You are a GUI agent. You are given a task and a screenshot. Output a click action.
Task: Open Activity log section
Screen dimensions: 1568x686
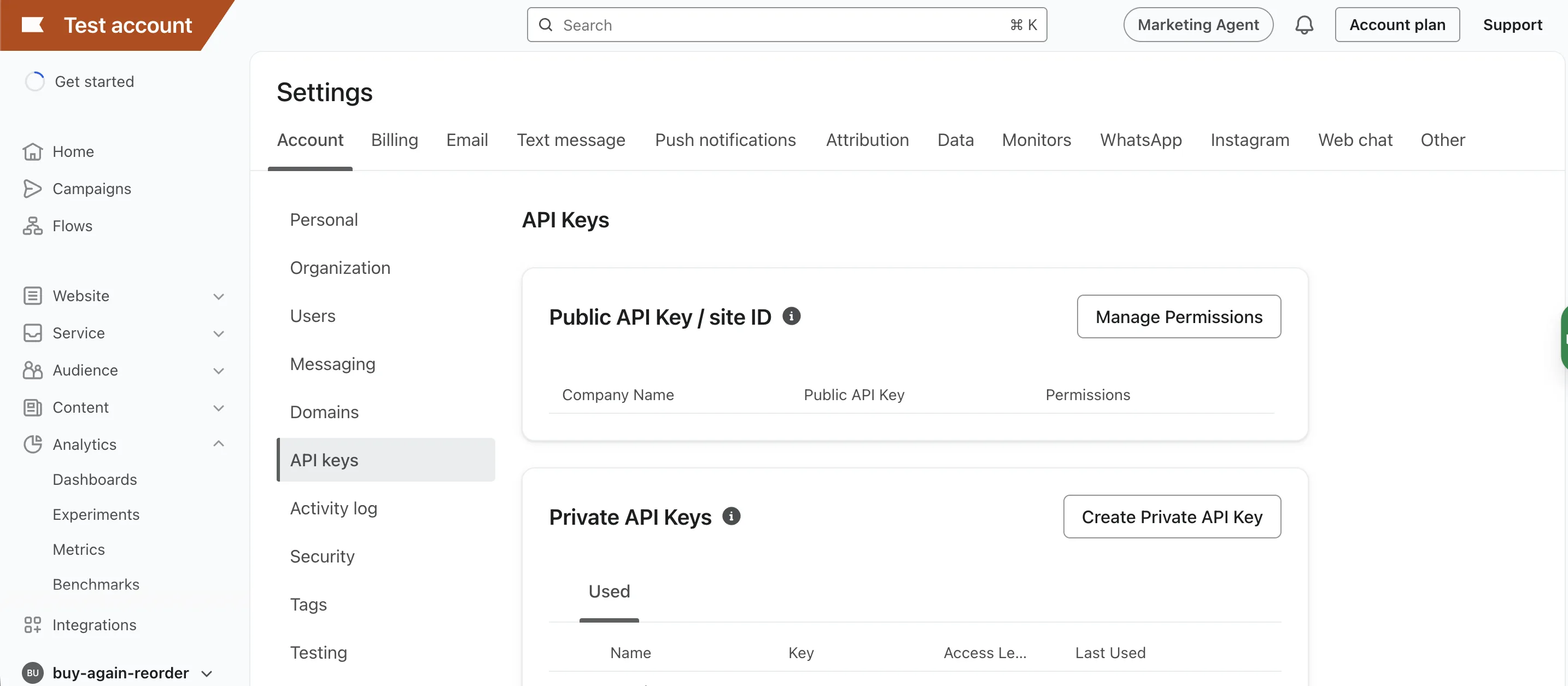334,508
